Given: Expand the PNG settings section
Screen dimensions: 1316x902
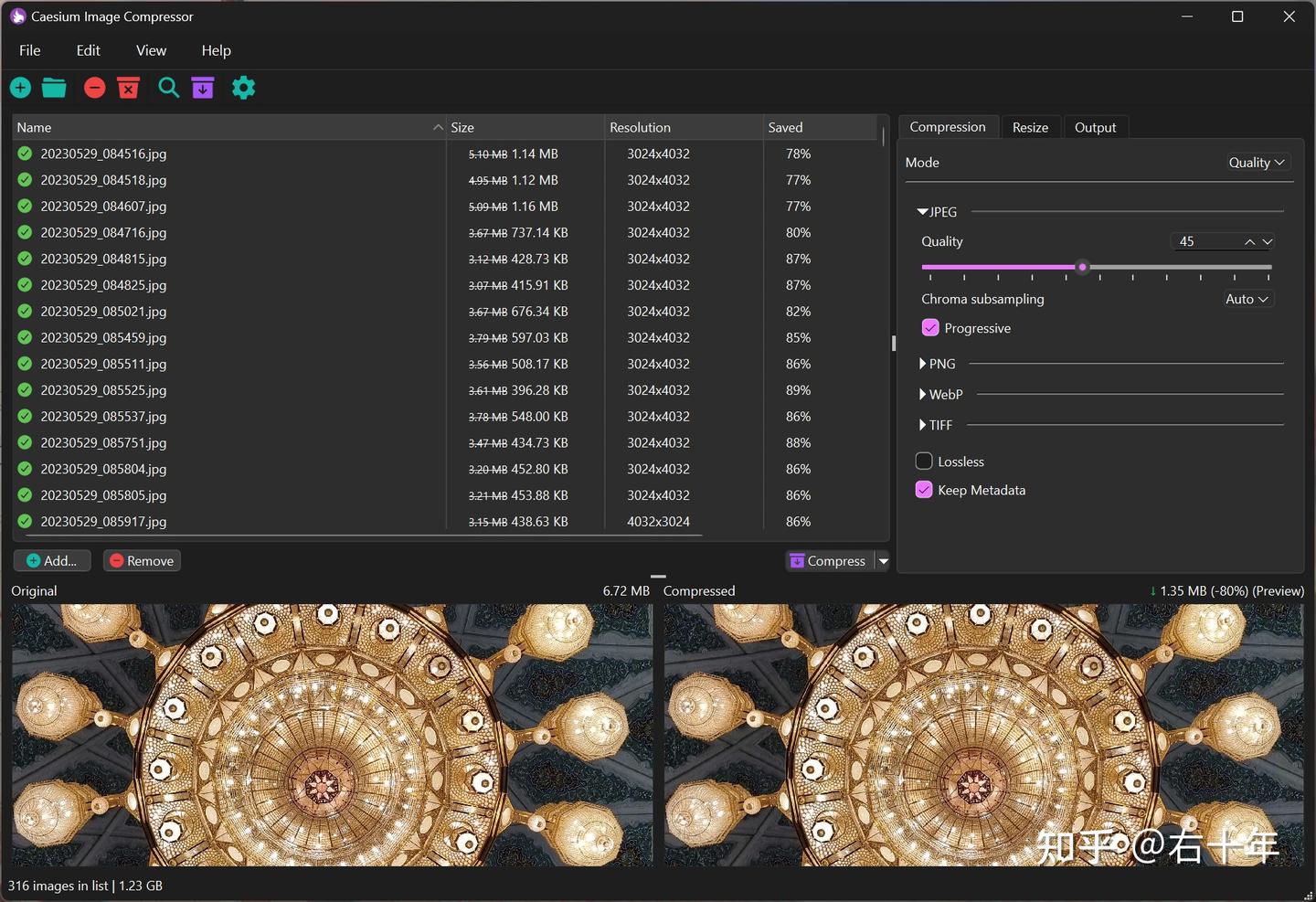Looking at the screenshot, I should pos(937,363).
